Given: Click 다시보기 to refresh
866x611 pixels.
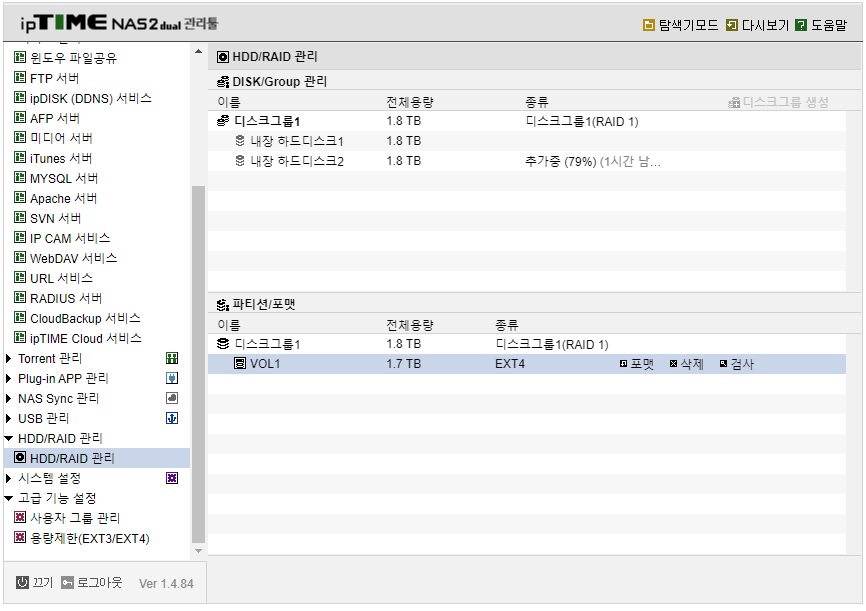Looking at the screenshot, I should (x=757, y=25).
